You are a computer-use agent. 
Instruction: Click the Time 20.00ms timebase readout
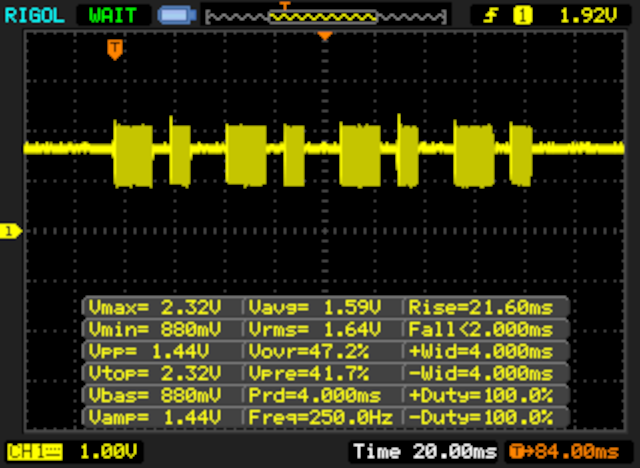coord(424,452)
